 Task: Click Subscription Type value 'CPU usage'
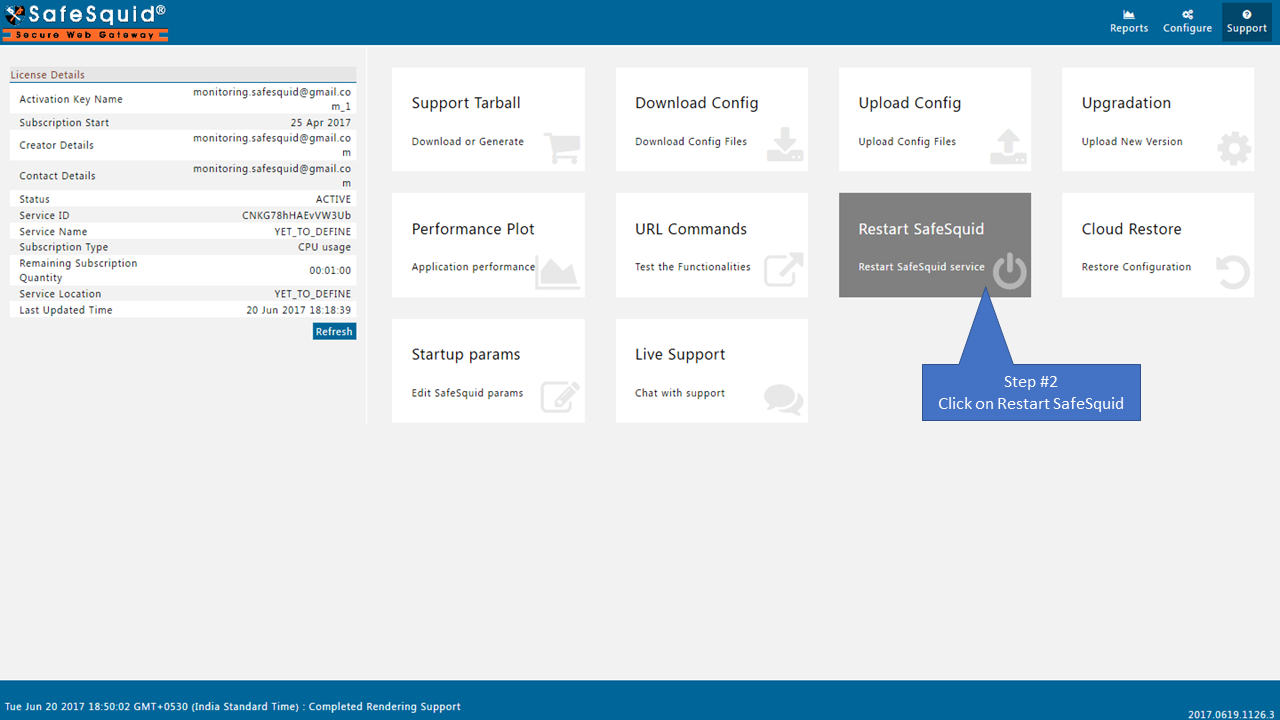[325, 247]
